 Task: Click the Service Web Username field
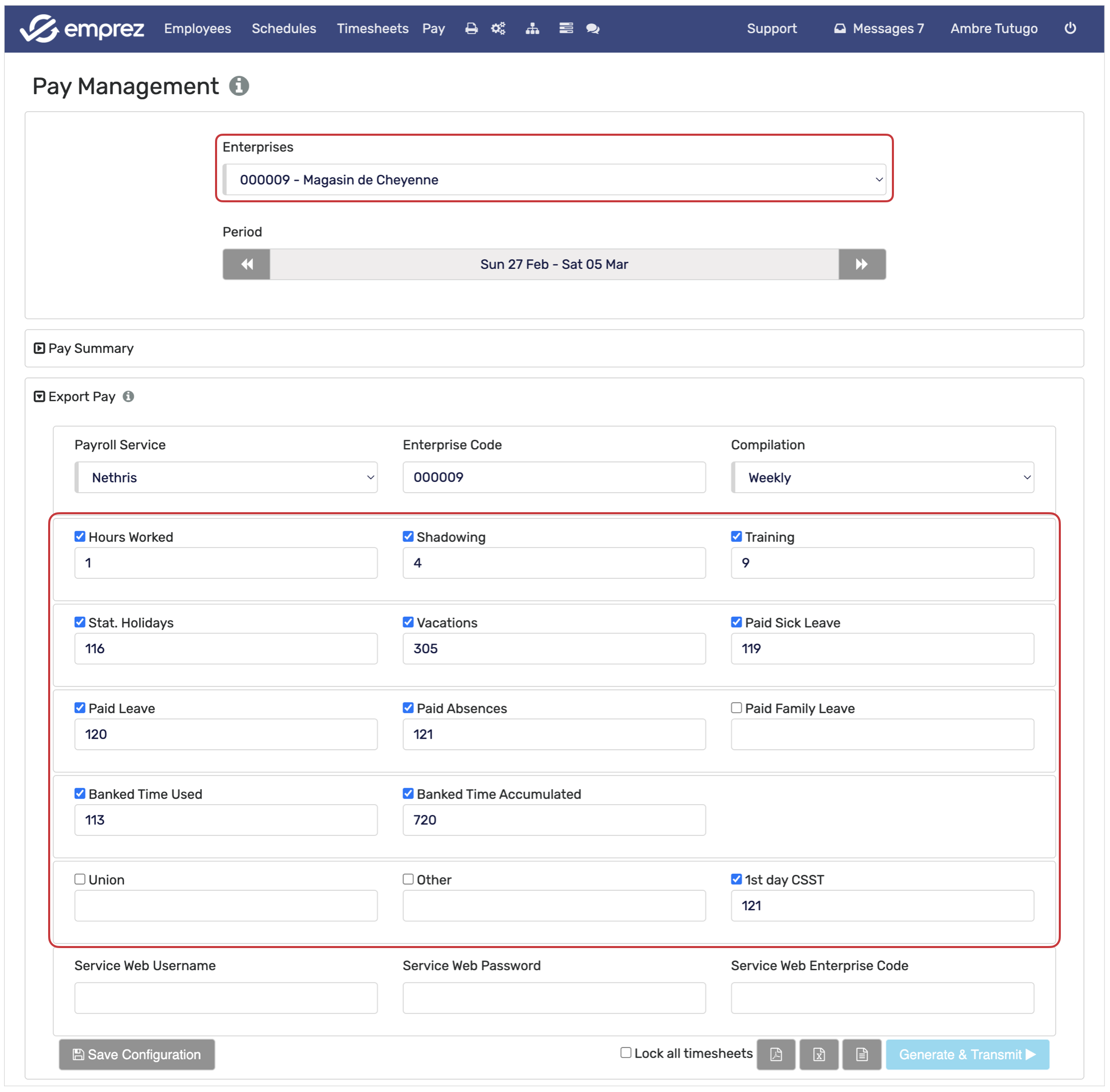pos(226,998)
